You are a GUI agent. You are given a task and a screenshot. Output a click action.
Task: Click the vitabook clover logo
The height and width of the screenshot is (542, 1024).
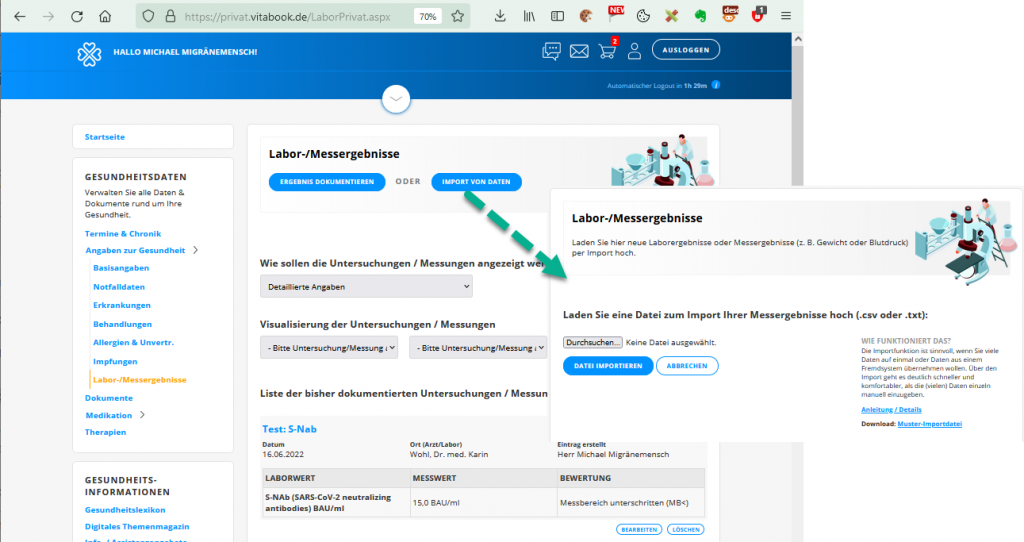point(89,54)
